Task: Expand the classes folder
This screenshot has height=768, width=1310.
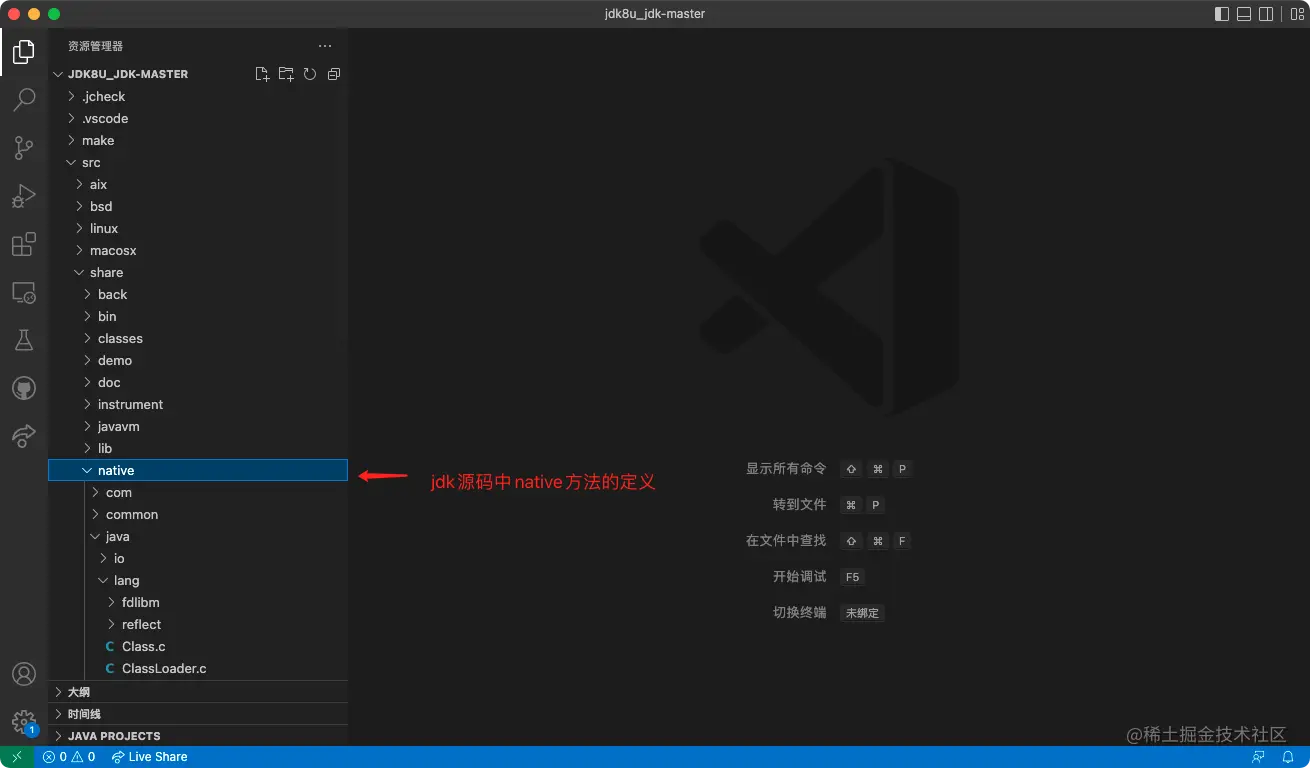Action: 198,338
